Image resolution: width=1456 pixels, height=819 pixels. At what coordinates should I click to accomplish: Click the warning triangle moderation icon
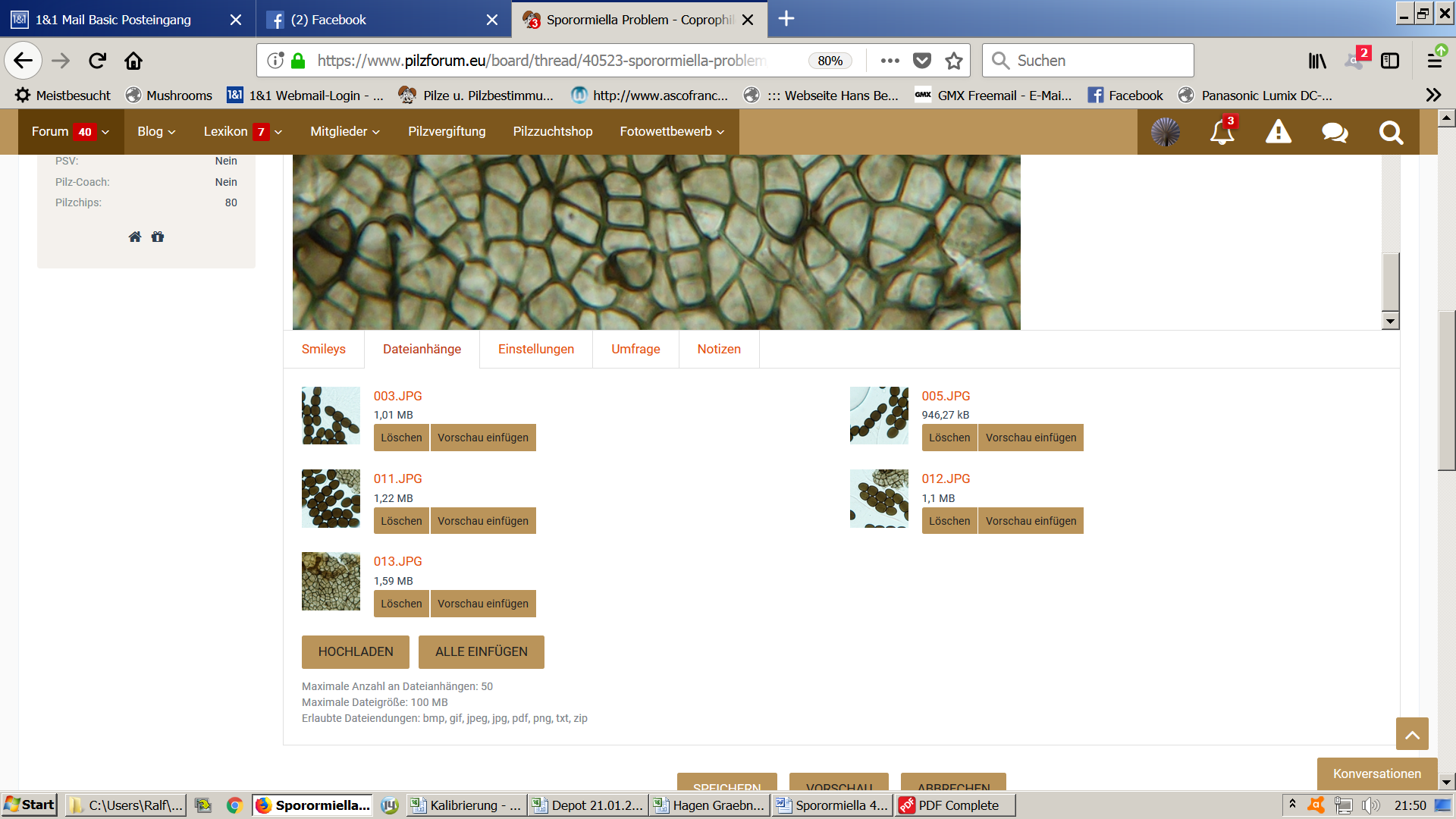1278,132
